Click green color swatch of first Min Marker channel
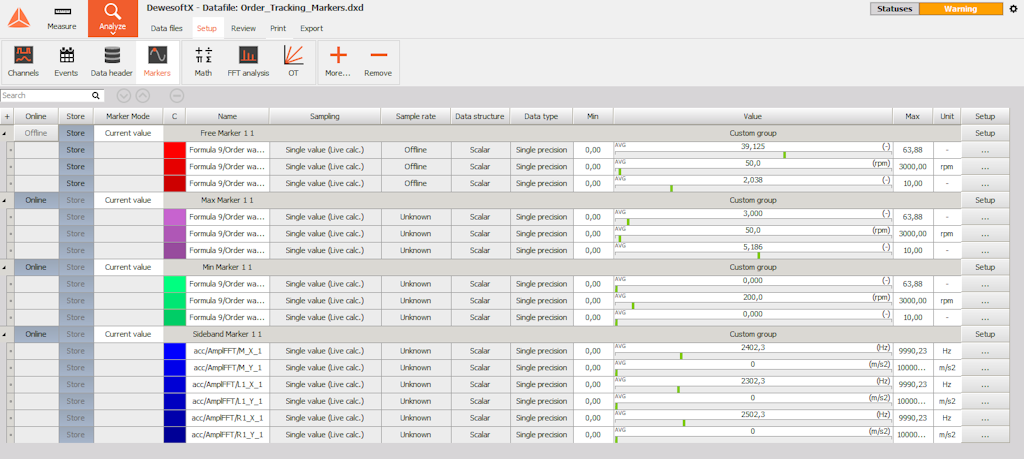This screenshot has height=459, width=1024. click(175, 283)
